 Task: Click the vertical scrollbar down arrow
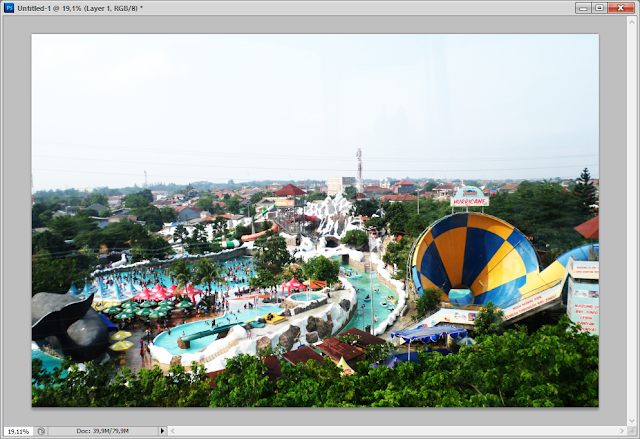(632, 421)
